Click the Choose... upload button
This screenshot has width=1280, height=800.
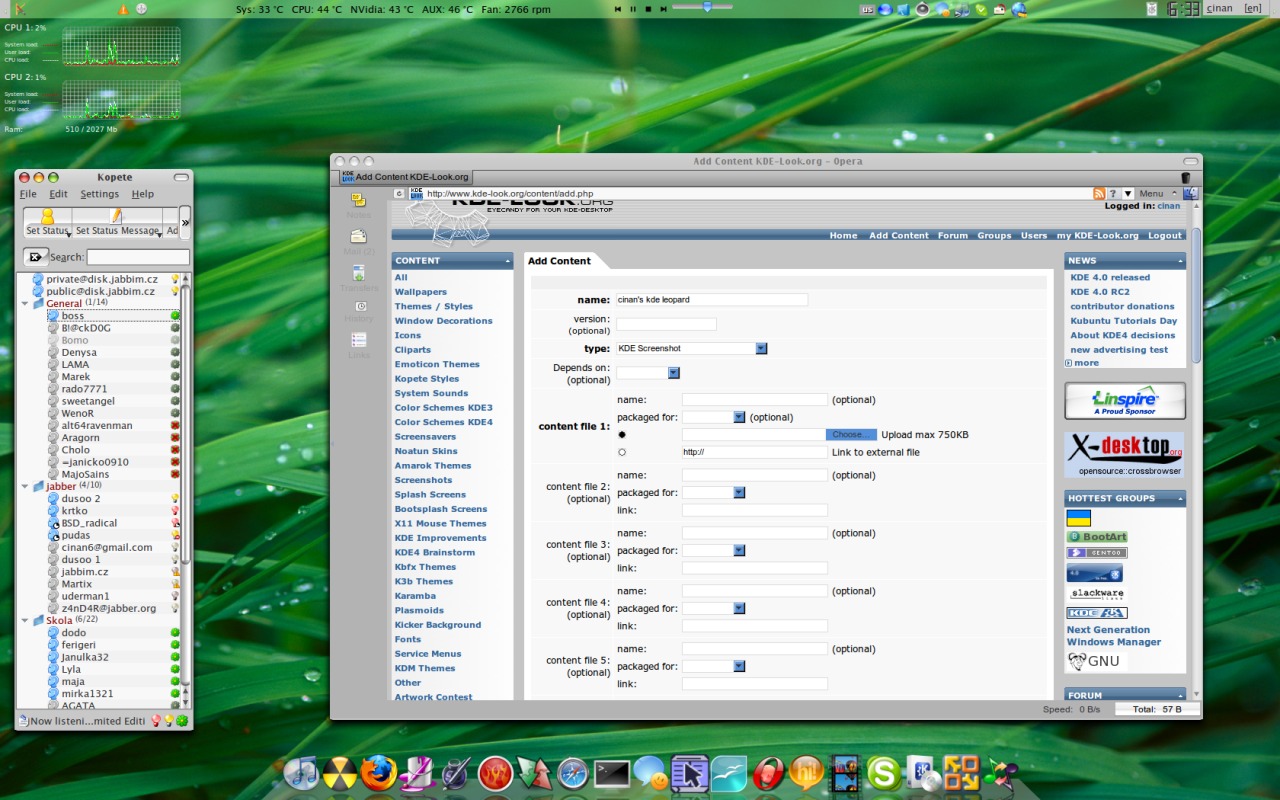tap(851, 434)
